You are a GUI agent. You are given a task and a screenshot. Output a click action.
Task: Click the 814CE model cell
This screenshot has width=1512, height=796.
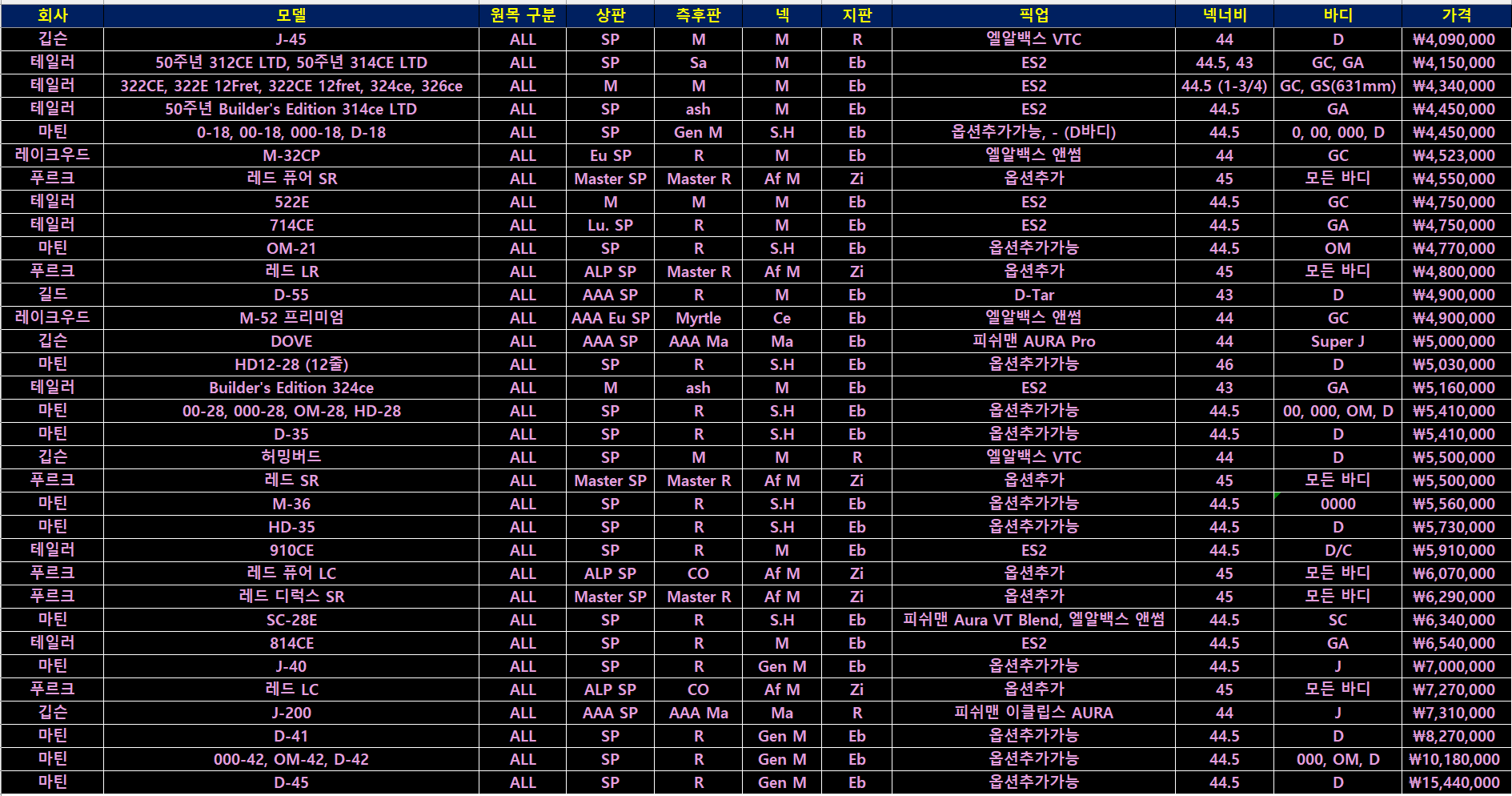(291, 643)
